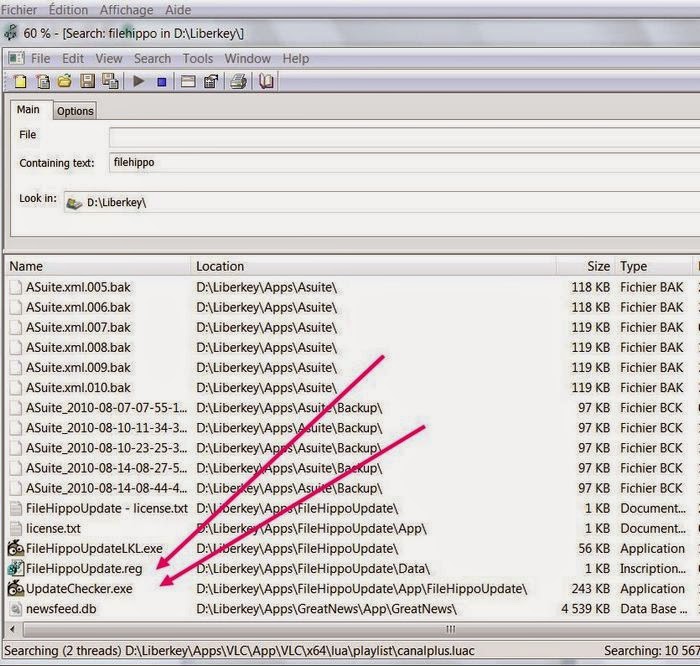Click the newsfeed.db file icon

(x=16, y=608)
